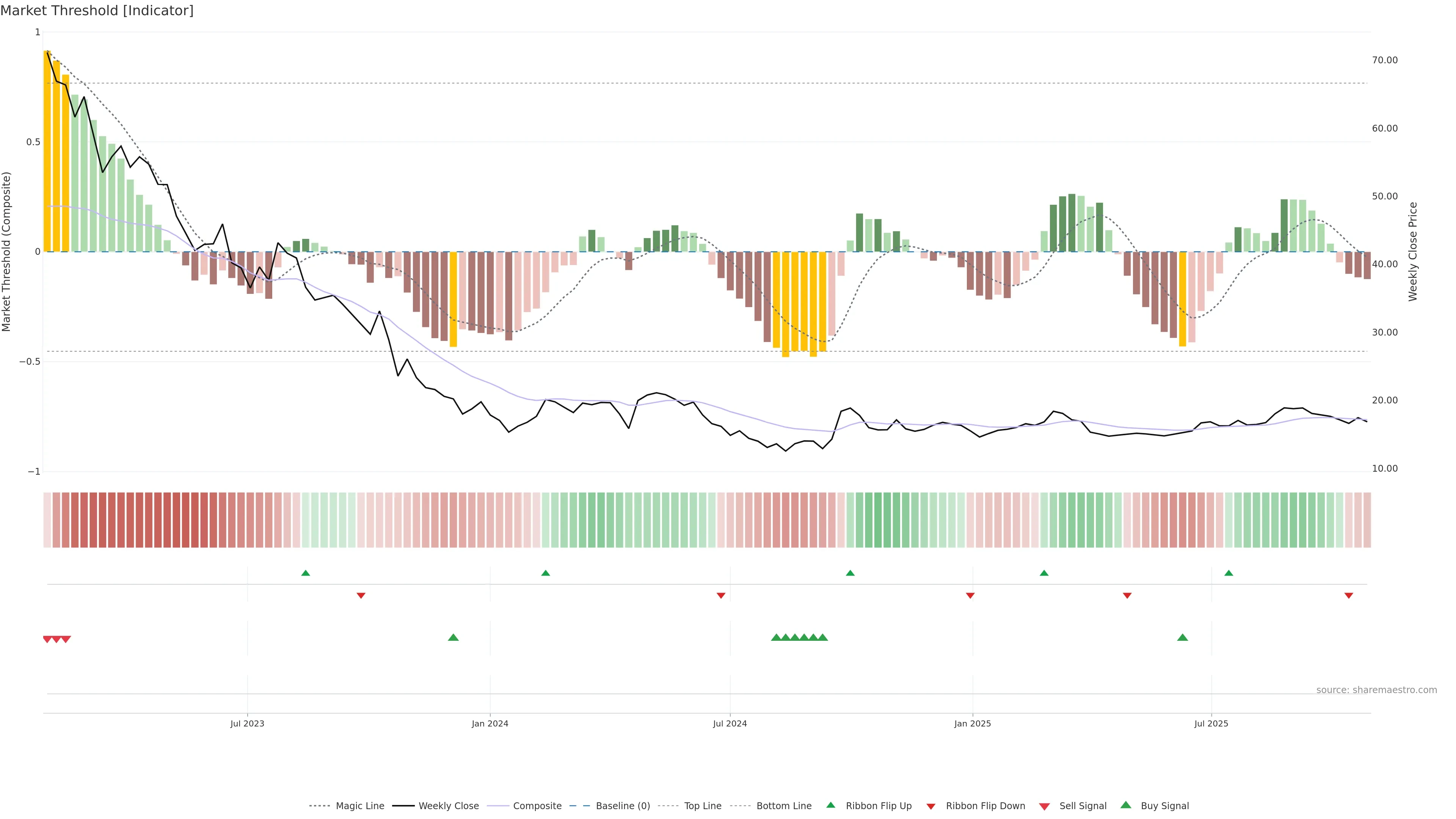This screenshot has width=1456, height=819.
Task: Click the Buy Signal legend triangle icon
Action: [1125, 805]
